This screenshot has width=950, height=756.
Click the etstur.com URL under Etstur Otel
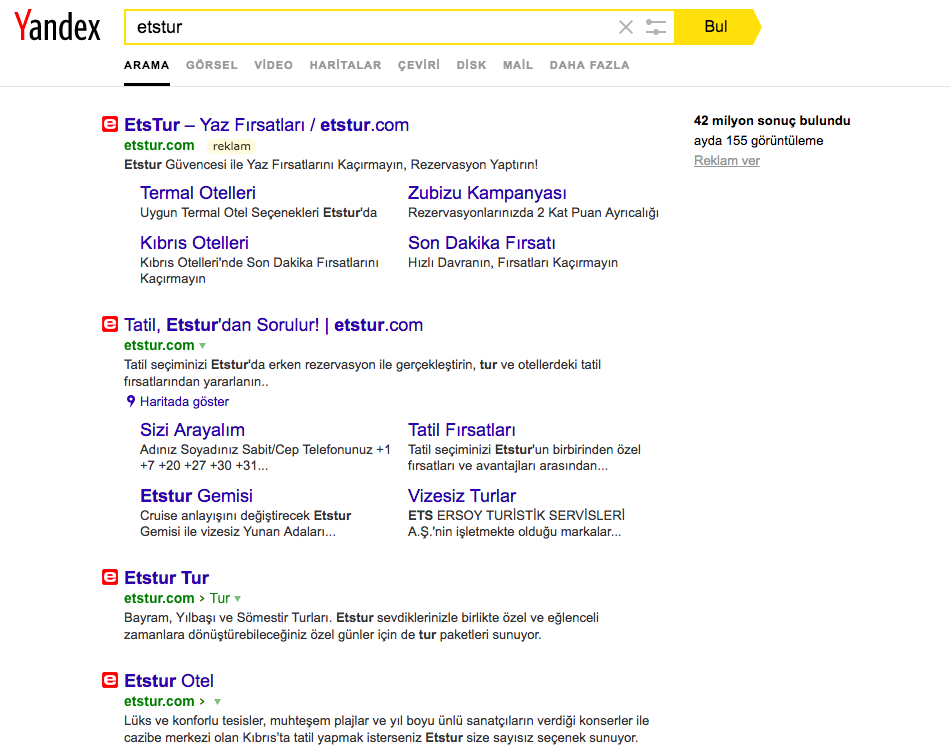(159, 701)
